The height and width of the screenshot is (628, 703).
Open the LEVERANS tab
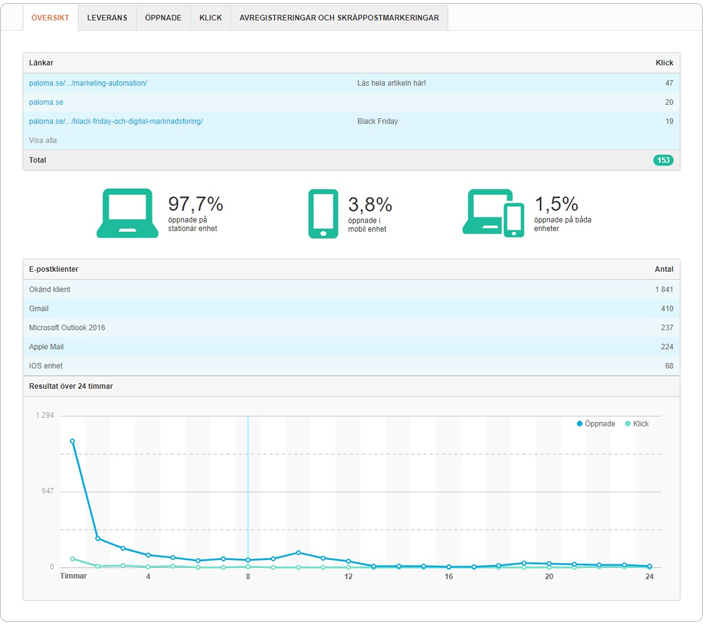[x=107, y=18]
